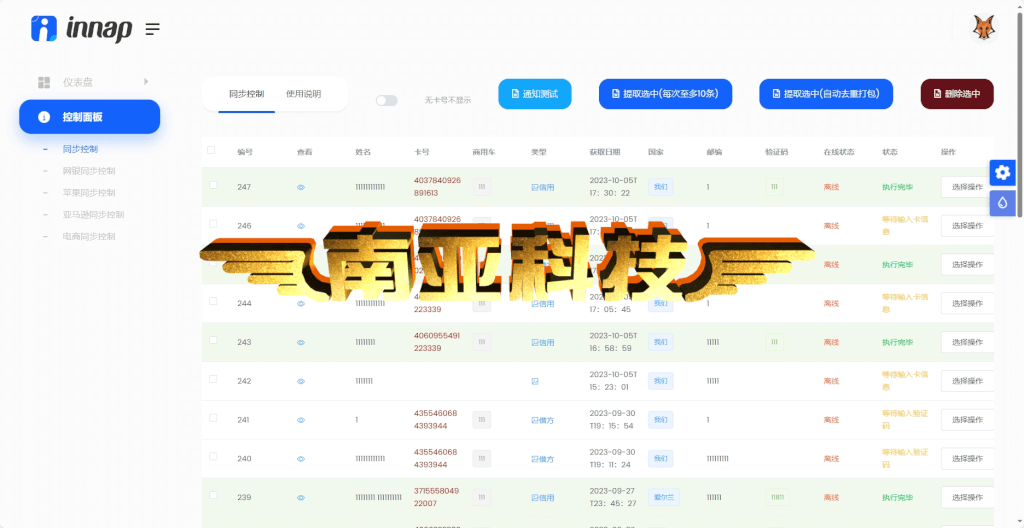Click the 爱尔兰 country badge in row 239
The image size is (1024, 528).
[663, 498]
